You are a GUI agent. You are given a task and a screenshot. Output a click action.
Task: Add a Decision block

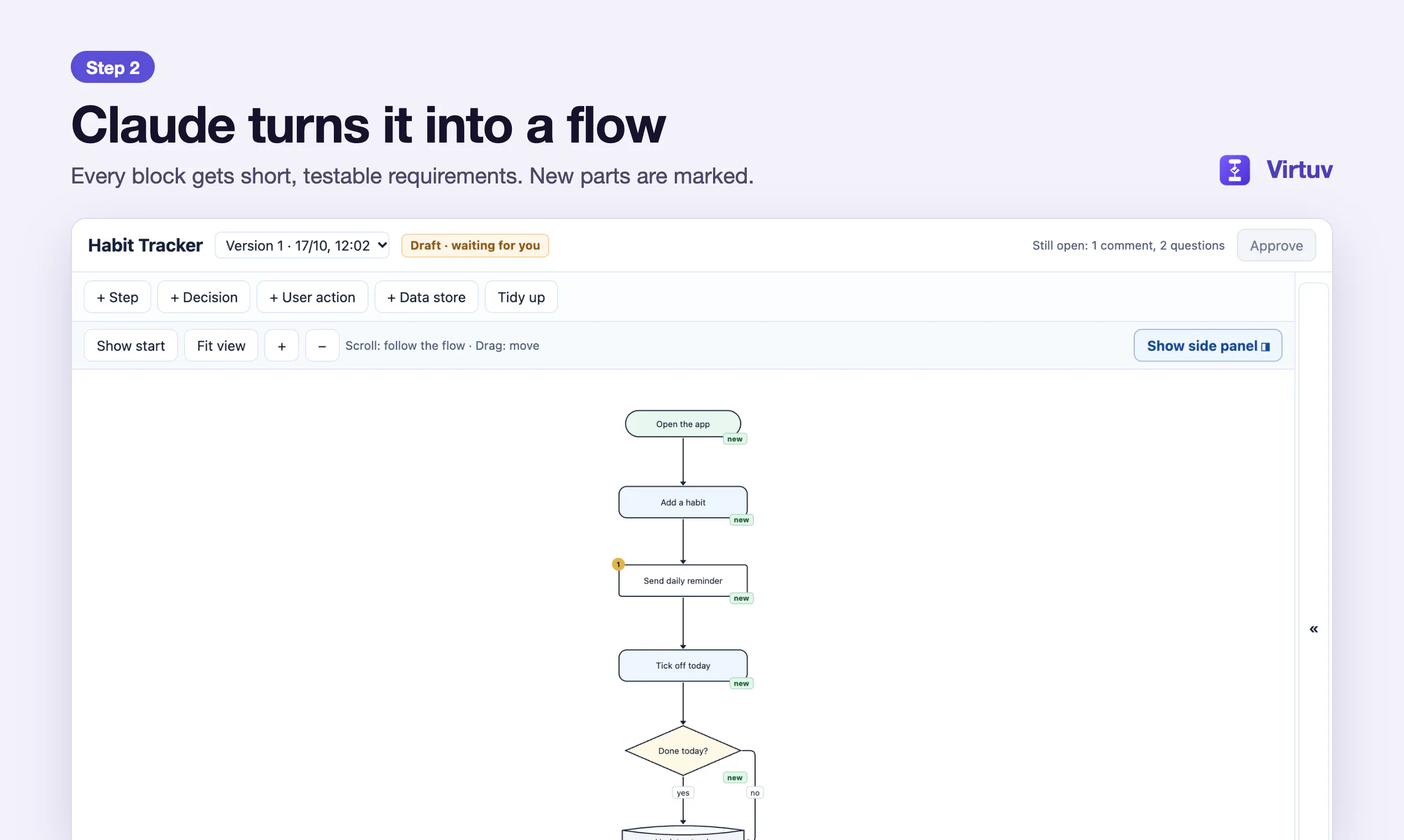[x=204, y=297]
